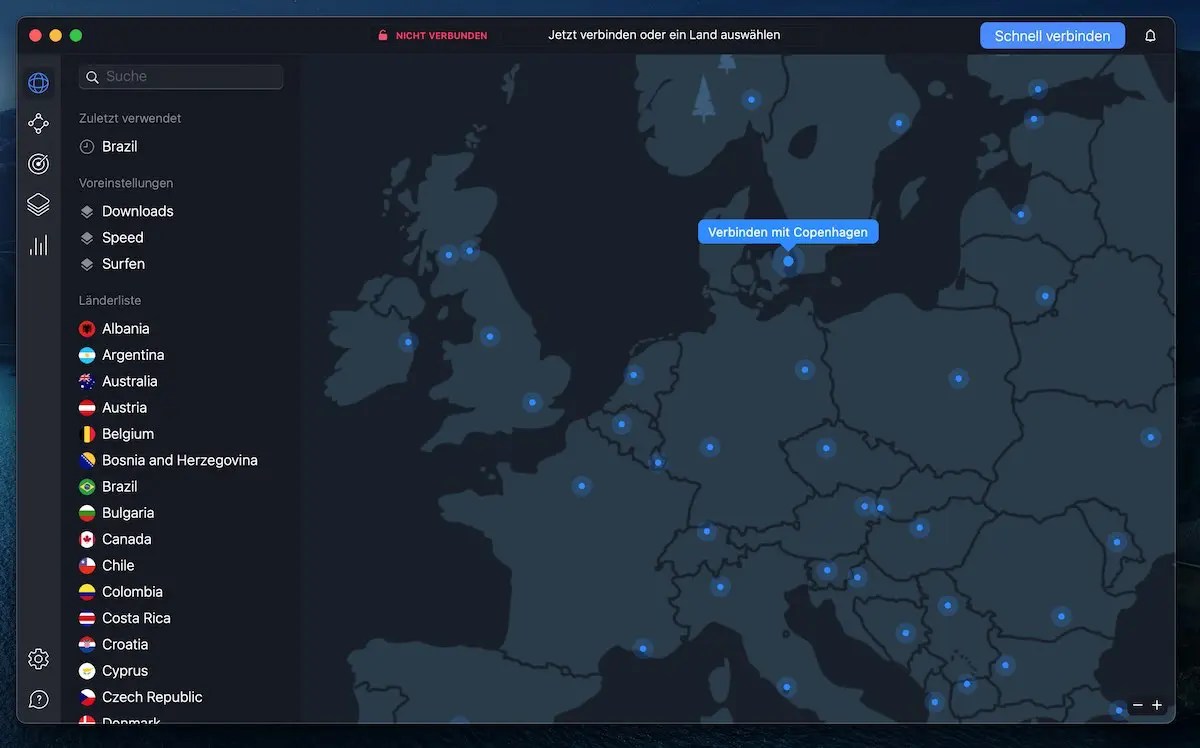Select the Surfen preset
The width and height of the screenshot is (1200, 748).
click(112, 264)
